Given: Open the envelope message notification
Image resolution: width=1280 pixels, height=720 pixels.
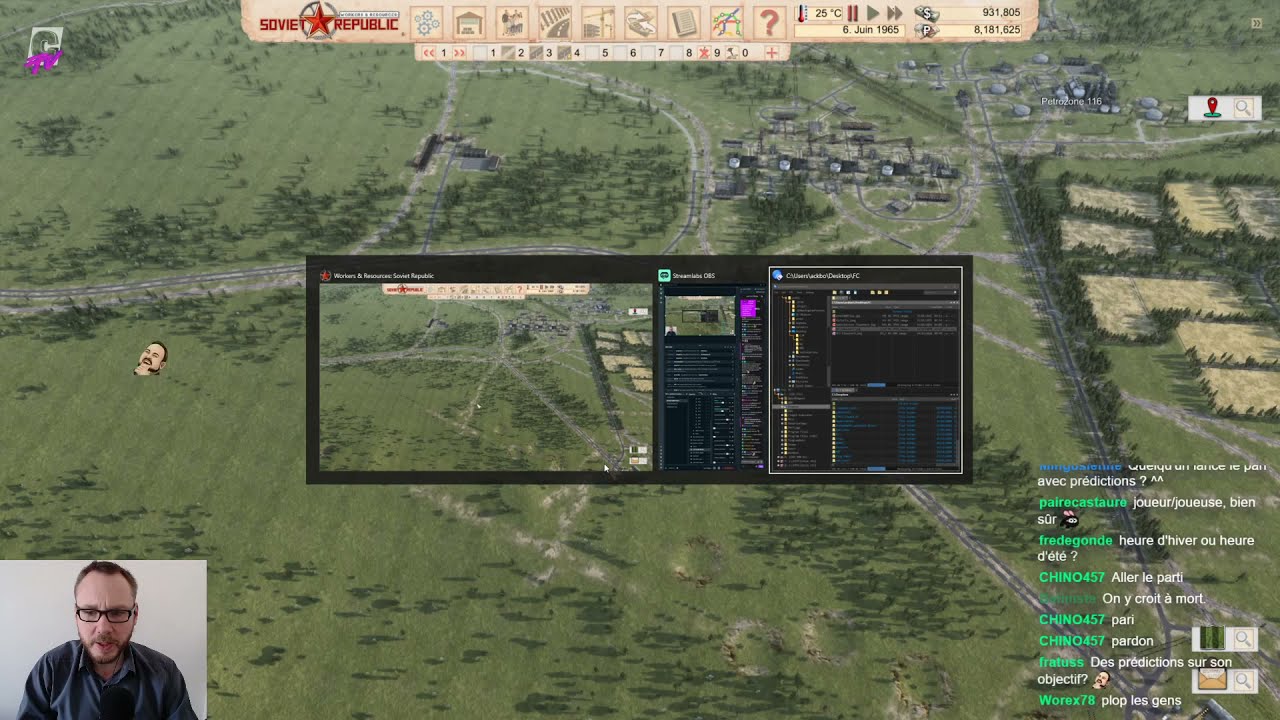Looking at the screenshot, I should 1211,680.
